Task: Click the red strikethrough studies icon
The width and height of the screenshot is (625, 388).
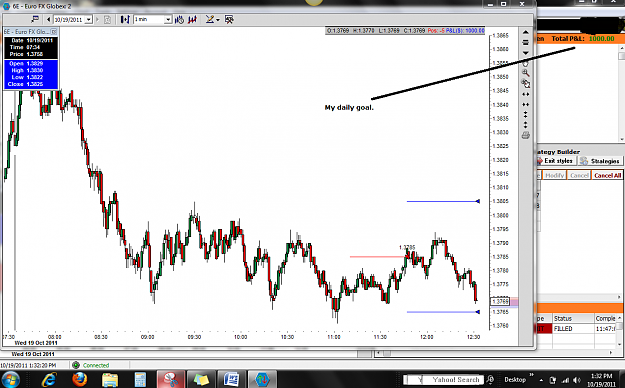Action: click(193, 19)
